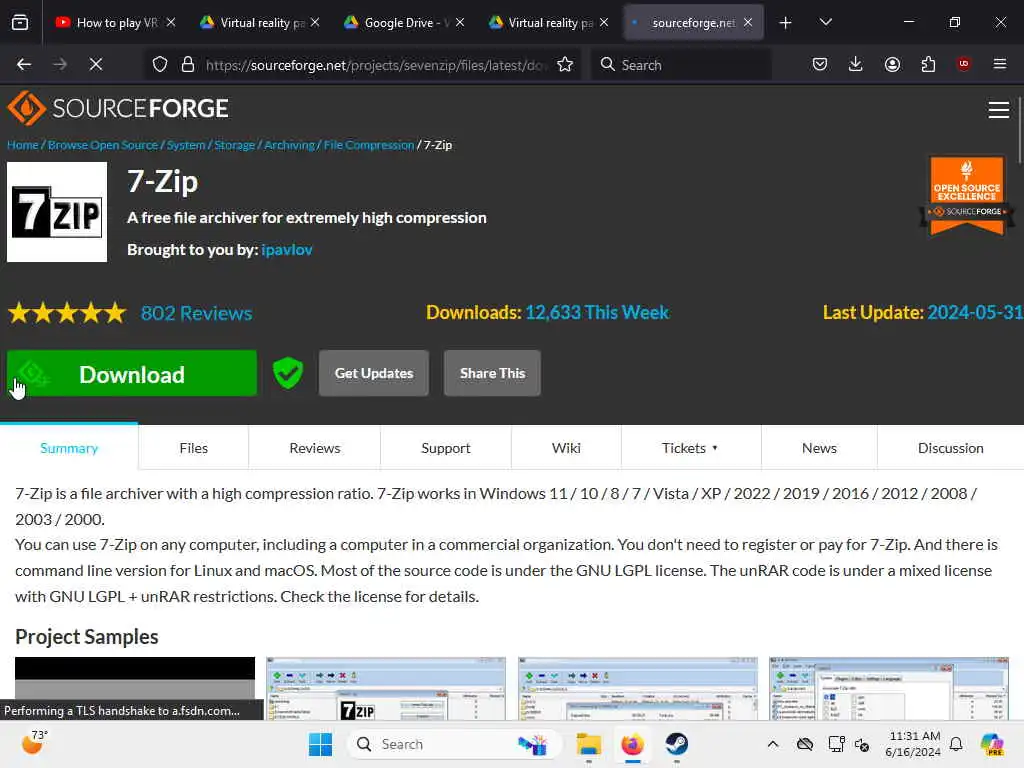The image size is (1024, 768).
Task: Click the uBlock Origin extension icon
Action: click(x=963, y=64)
